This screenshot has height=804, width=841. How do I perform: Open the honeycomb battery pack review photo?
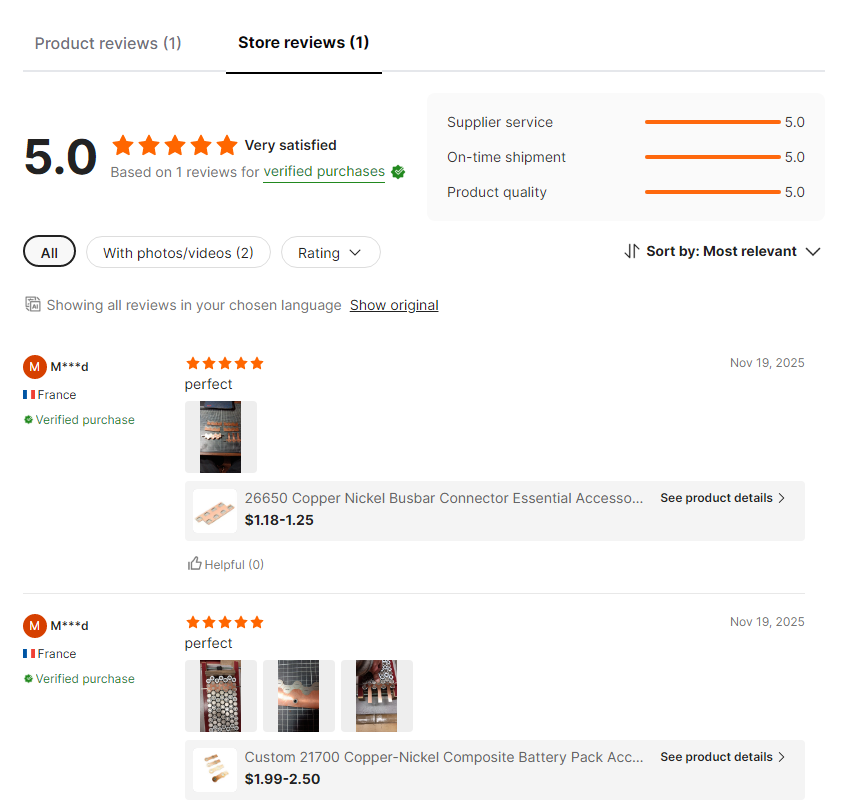[221, 696]
